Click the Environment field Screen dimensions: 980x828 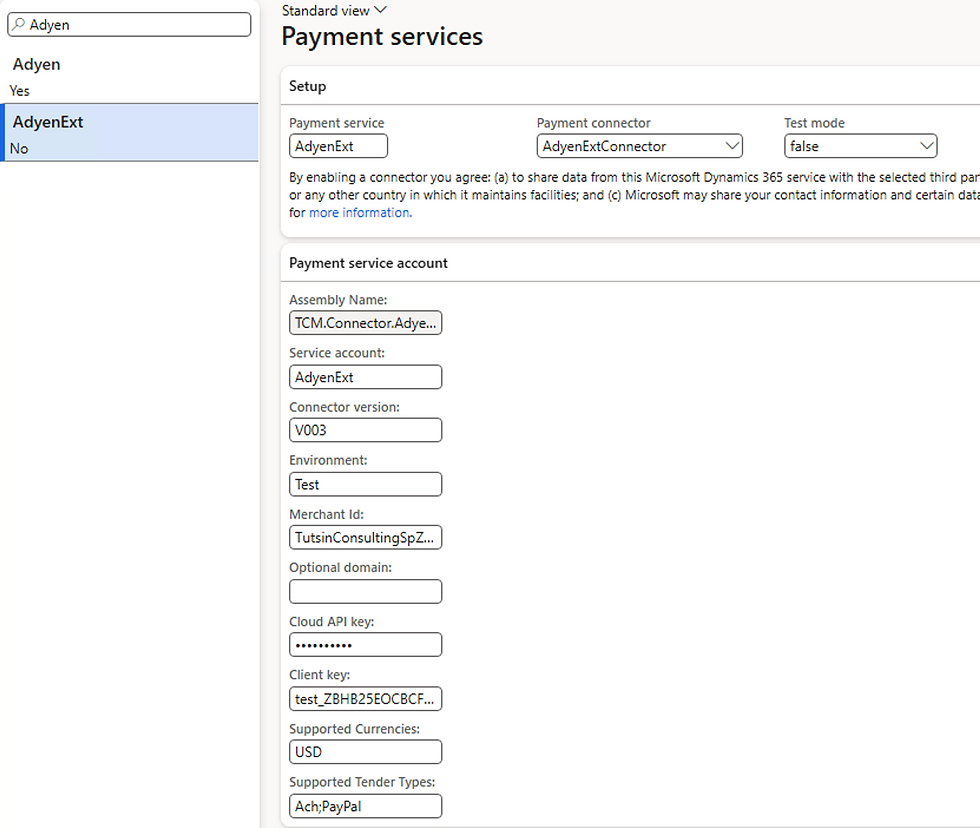click(365, 484)
